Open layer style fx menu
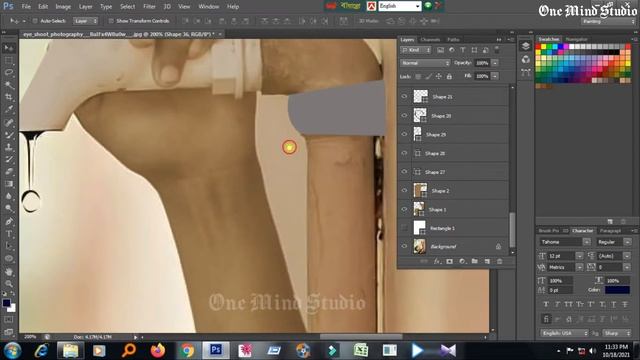 [437, 261]
